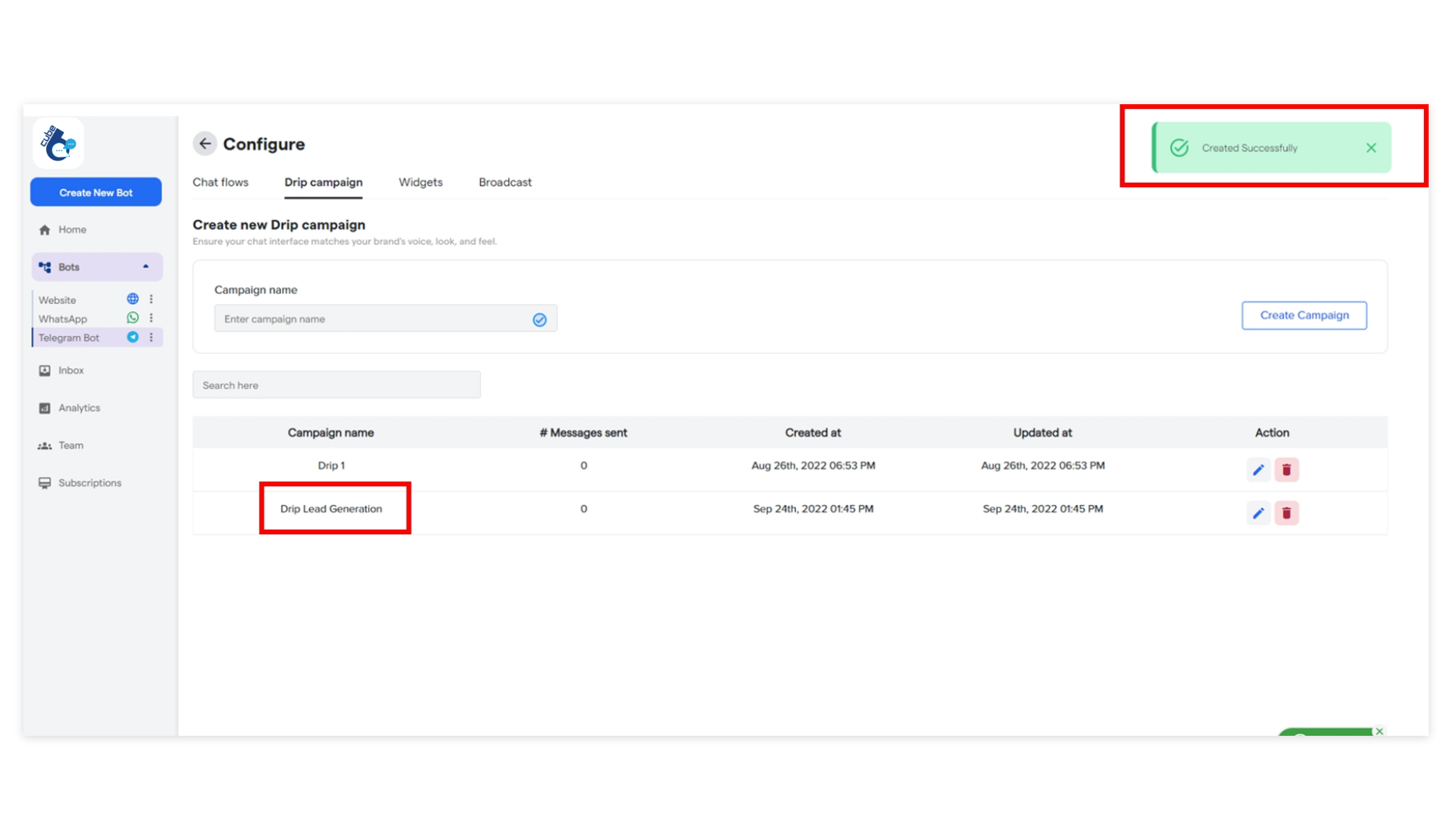Select the Drip campaign tab
This screenshot has width=1452, height=840.
click(324, 182)
